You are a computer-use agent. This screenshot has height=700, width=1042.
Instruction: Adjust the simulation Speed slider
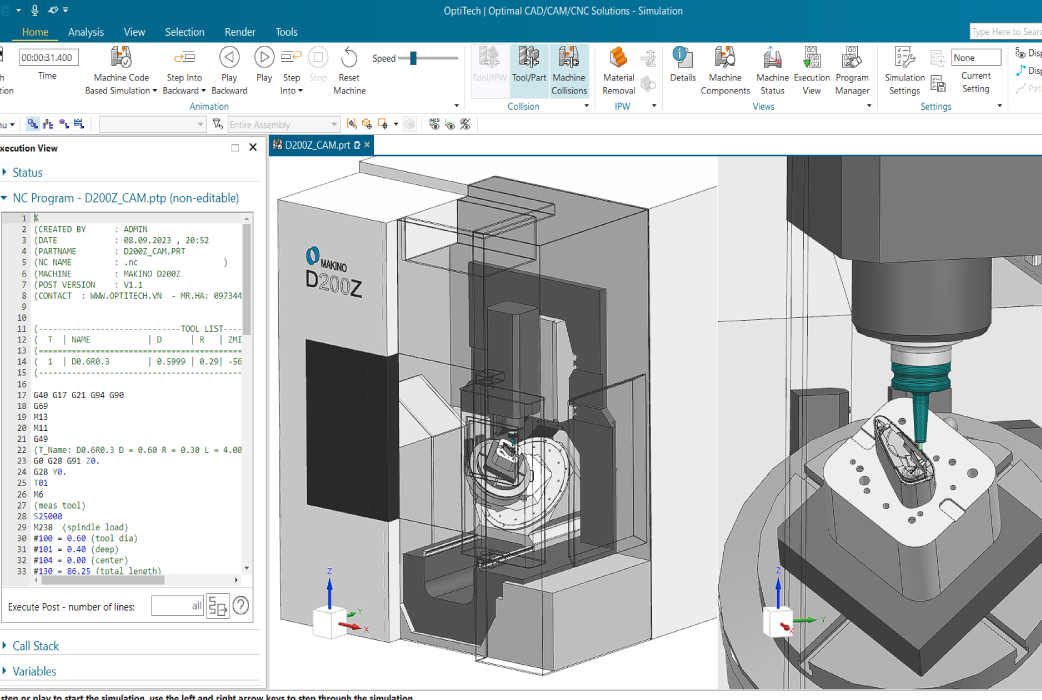point(413,58)
